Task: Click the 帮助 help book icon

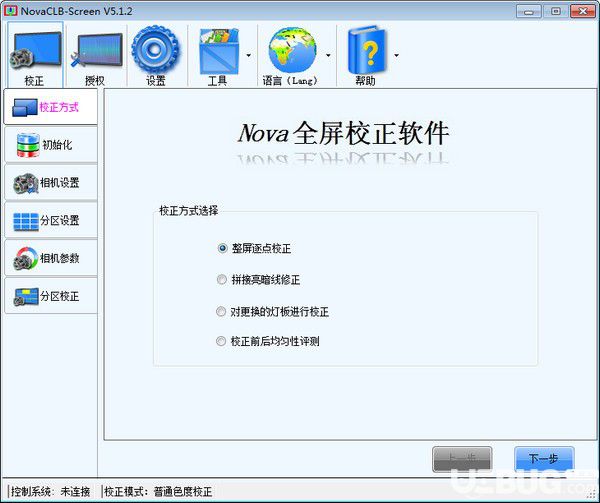Action: [366, 54]
